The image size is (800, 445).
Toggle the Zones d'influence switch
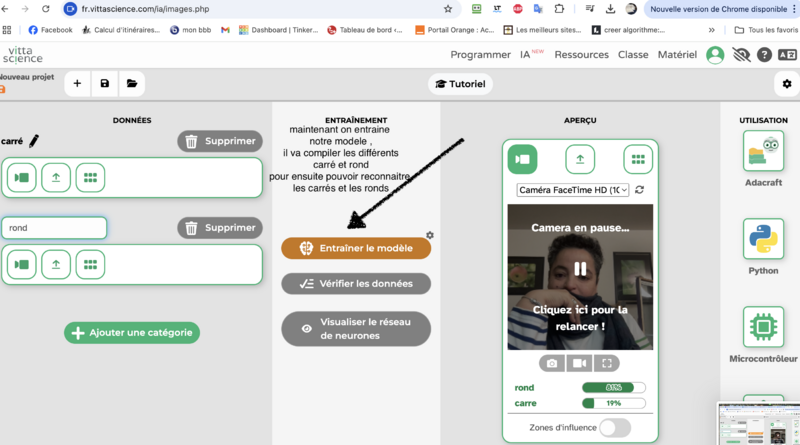(615, 428)
